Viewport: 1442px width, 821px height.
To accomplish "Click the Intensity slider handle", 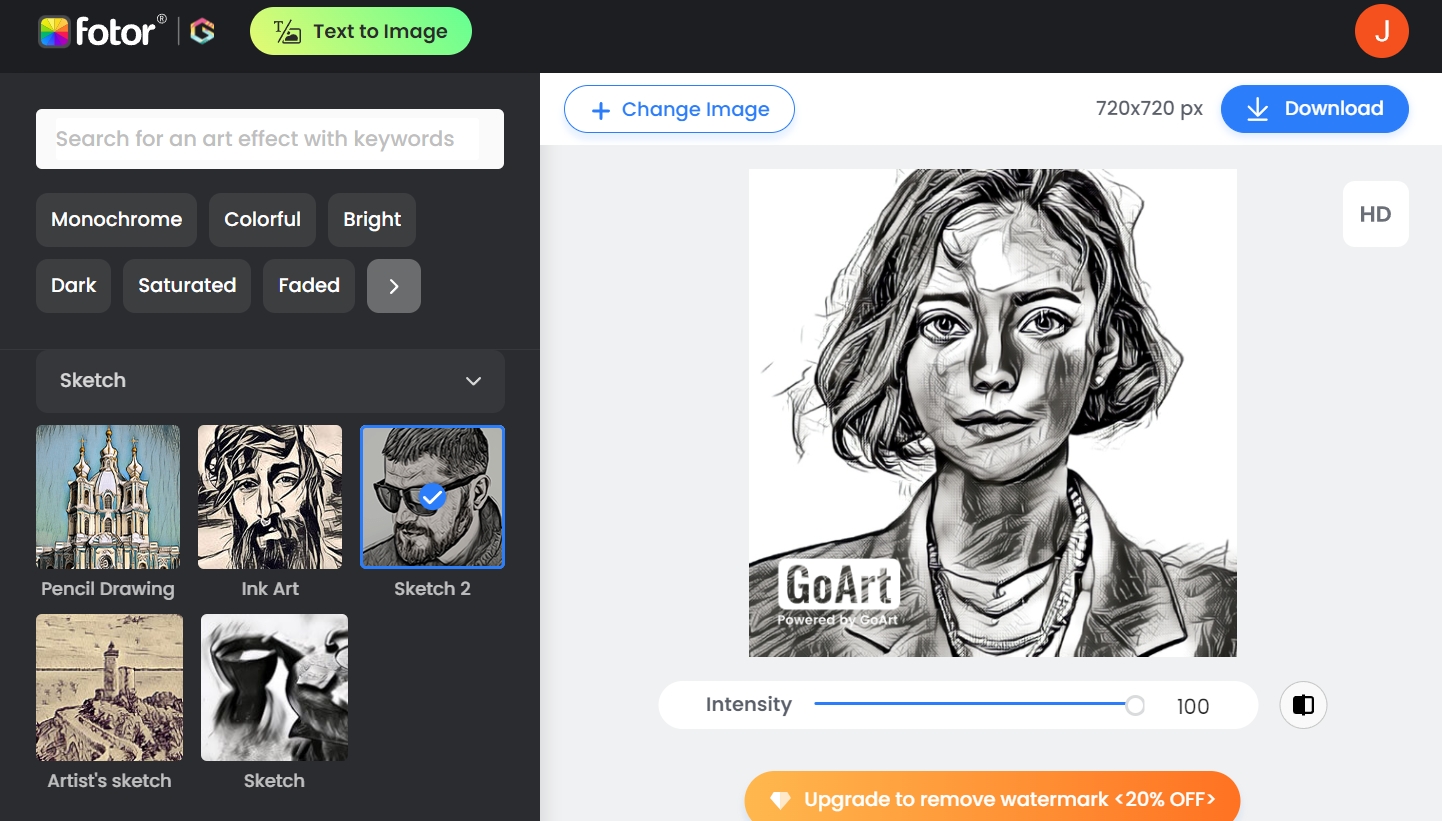I will 1135,705.
